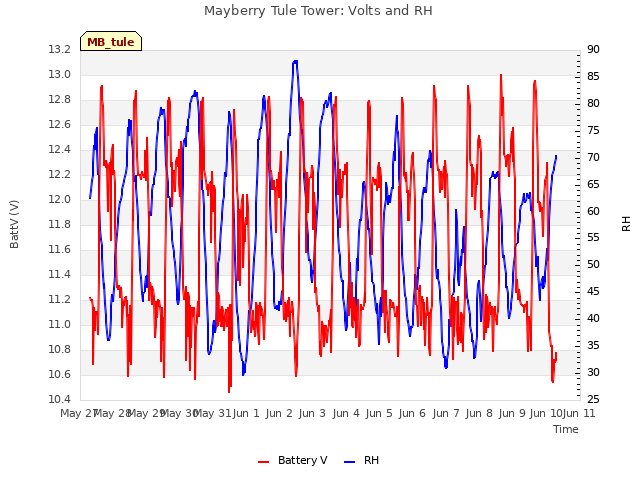The image size is (640, 480).
Task: Click the 45 right axis tick label
Action: pos(593,292)
